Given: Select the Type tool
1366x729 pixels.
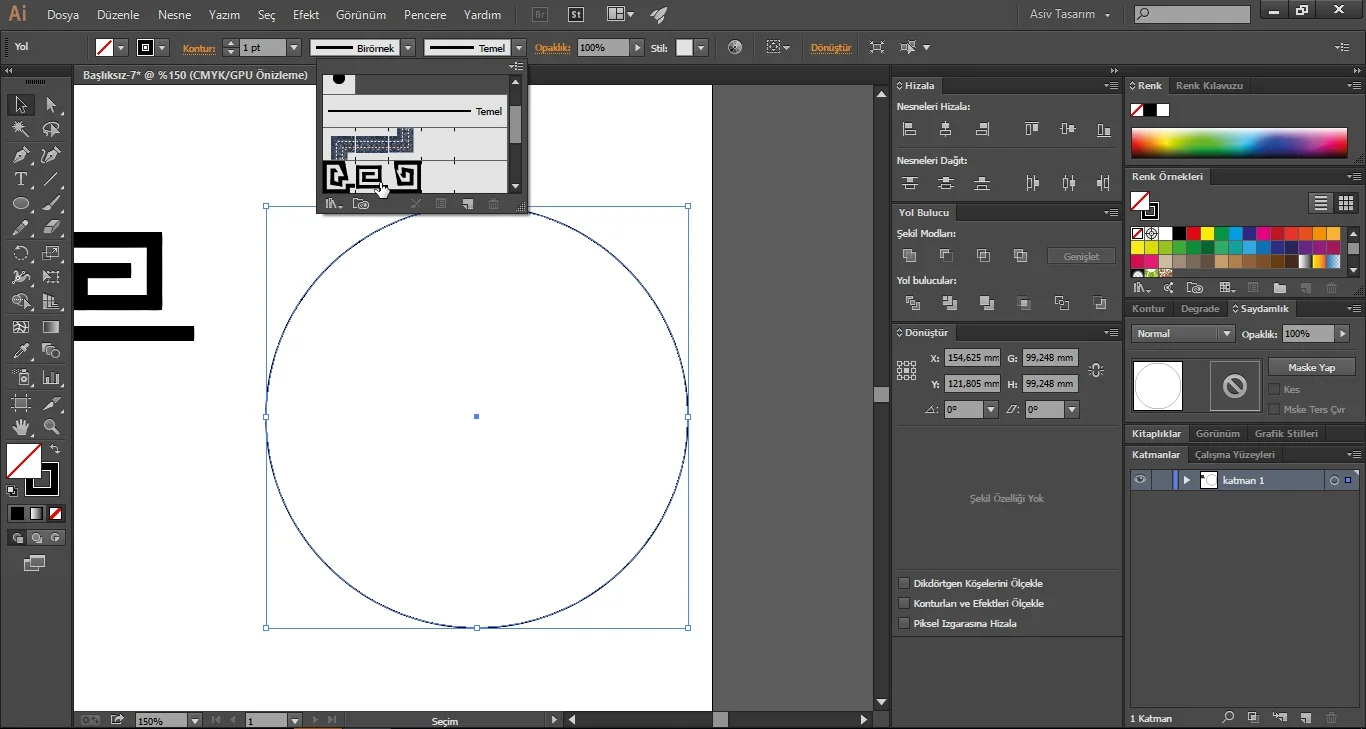Looking at the screenshot, I should point(20,180).
